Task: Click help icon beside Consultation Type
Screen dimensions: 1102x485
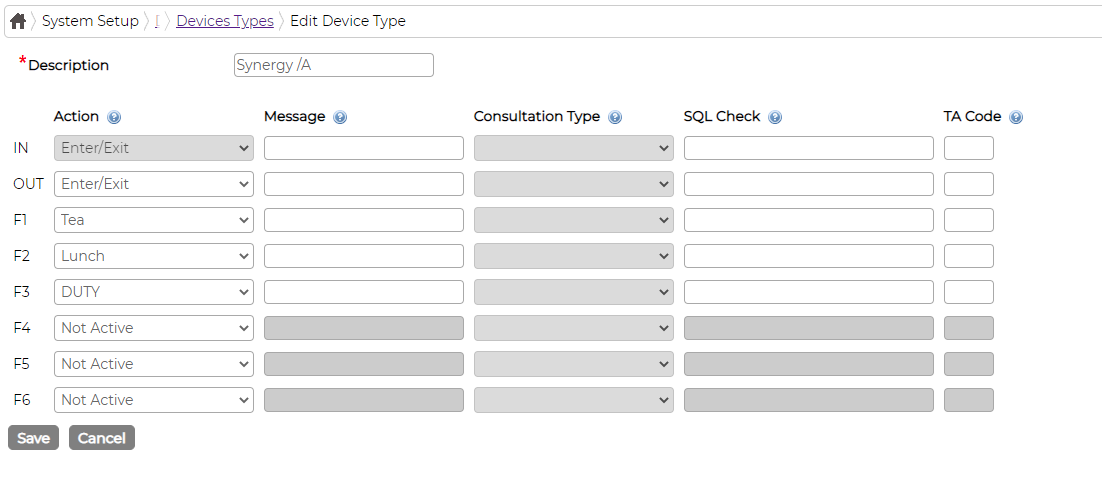Action: [615, 117]
